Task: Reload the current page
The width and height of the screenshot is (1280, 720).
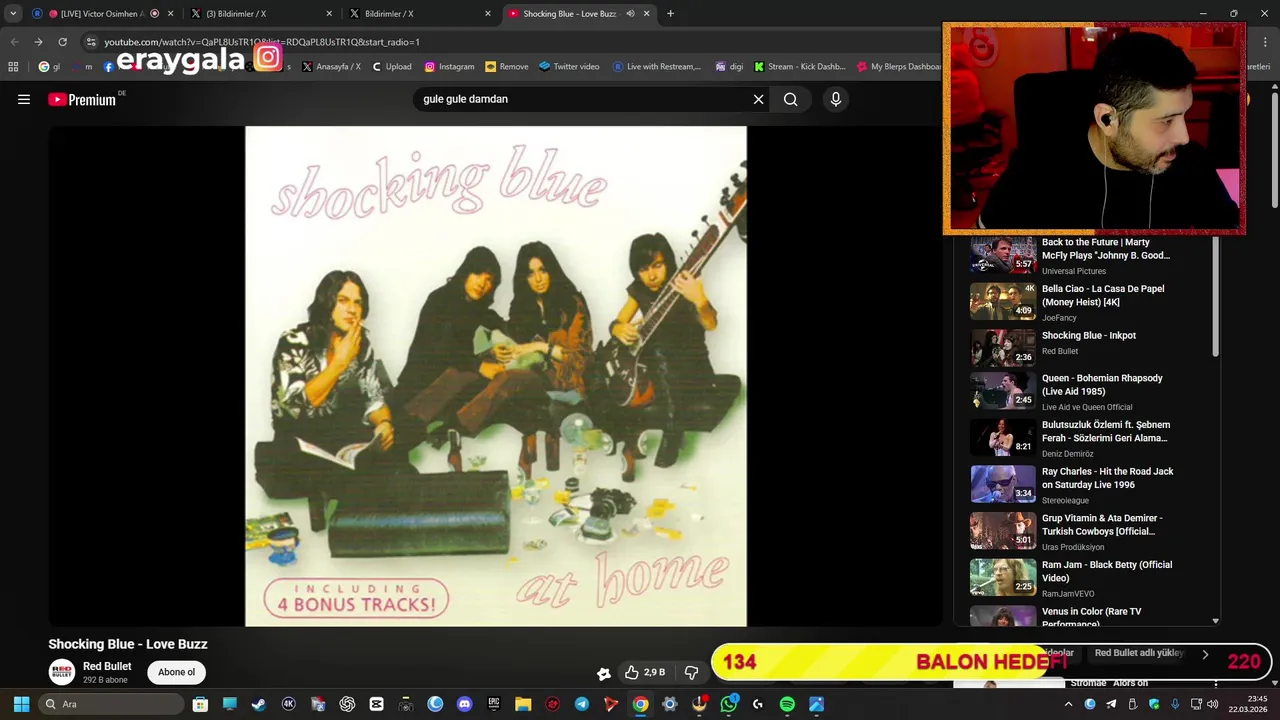Action: [62, 42]
